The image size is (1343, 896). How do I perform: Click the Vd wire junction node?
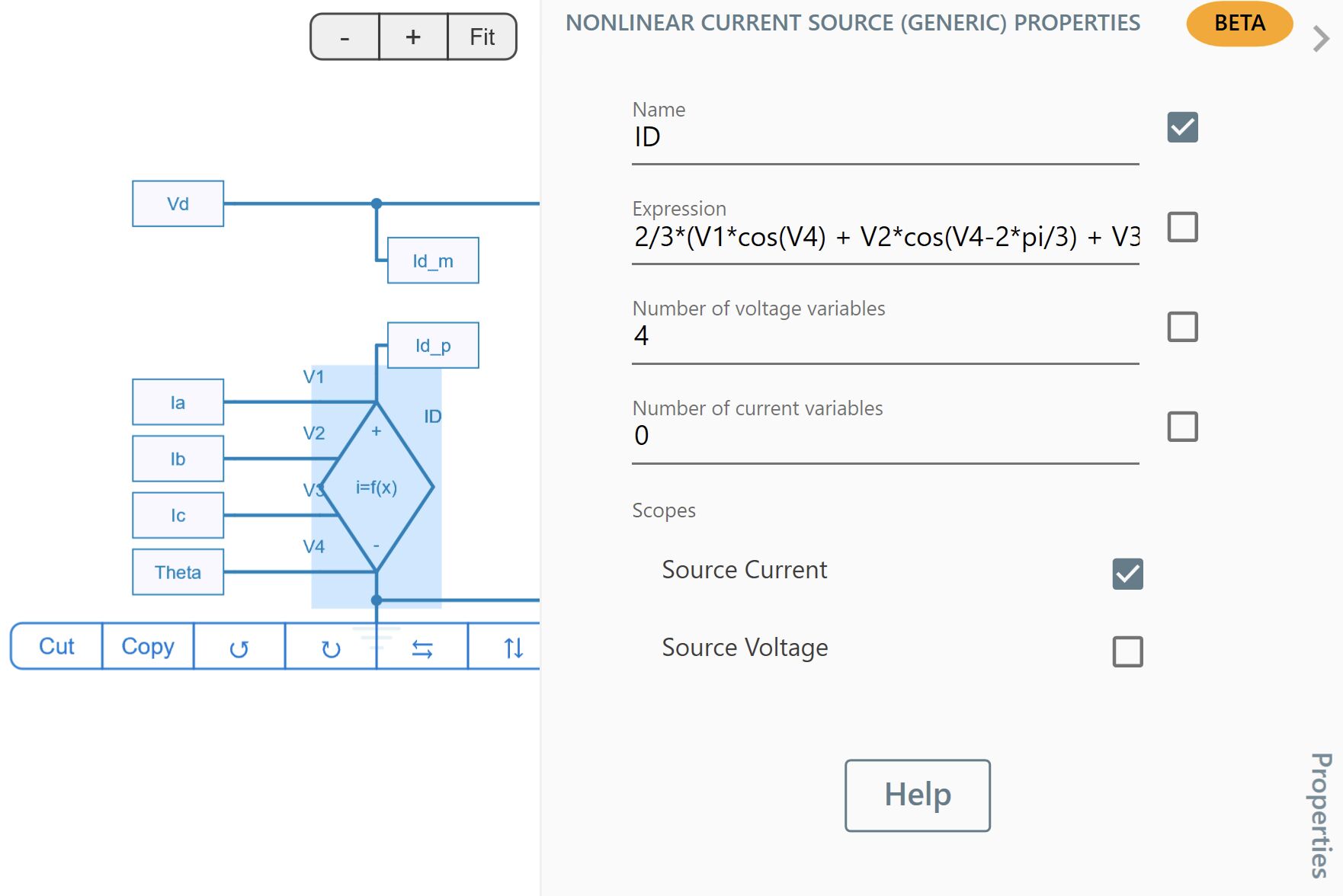coord(377,203)
